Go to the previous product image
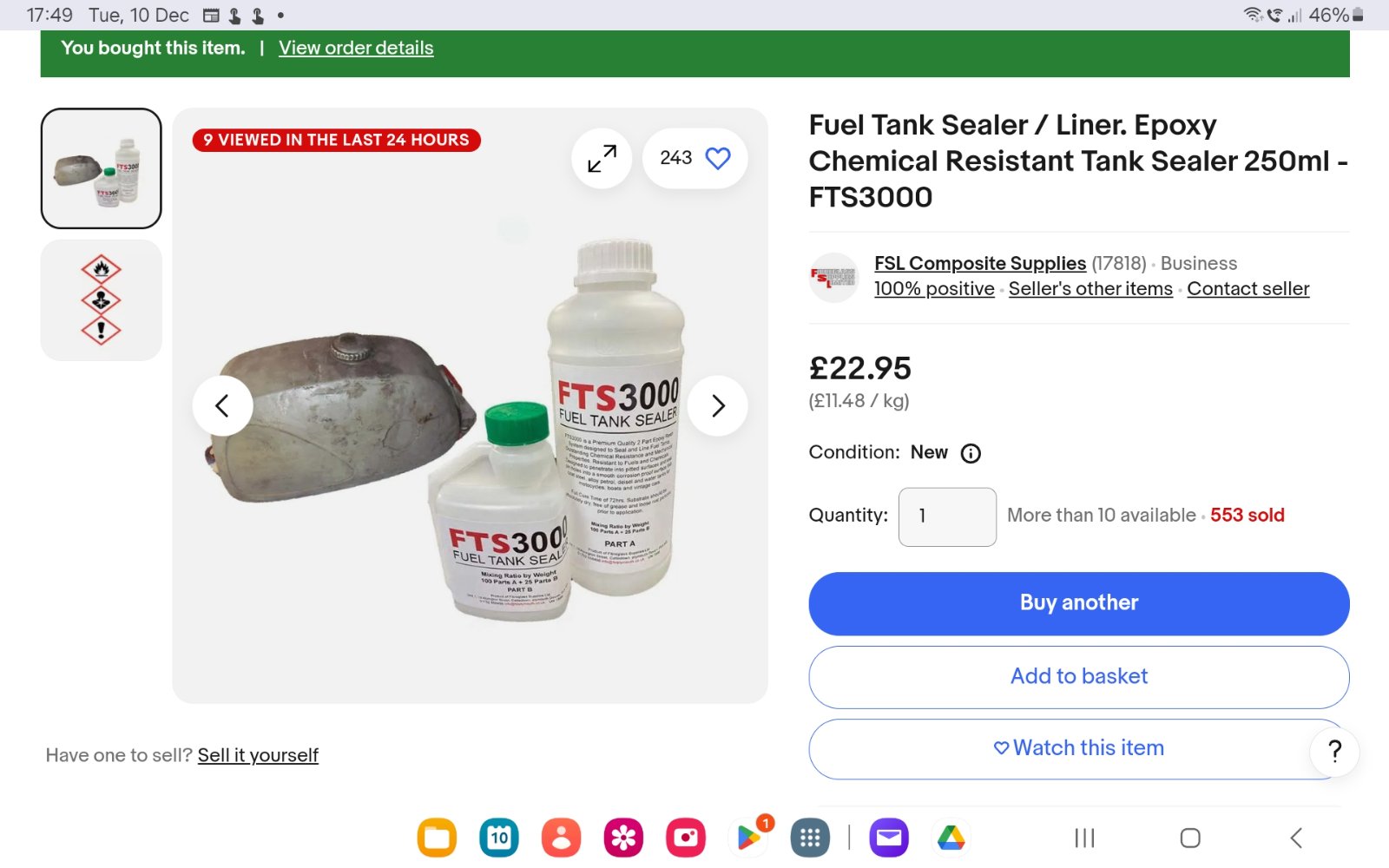The image size is (1389, 868). [x=222, y=405]
